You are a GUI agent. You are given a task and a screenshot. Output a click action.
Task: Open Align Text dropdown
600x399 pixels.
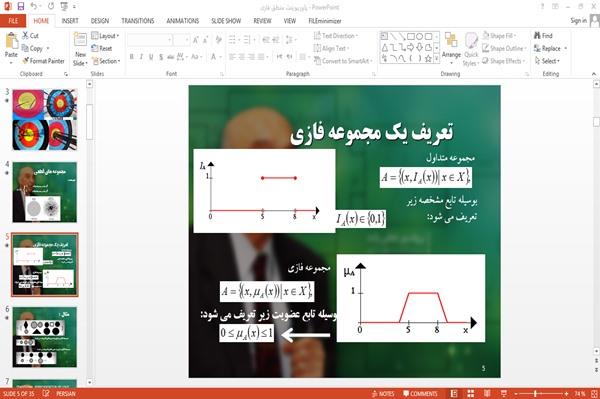[x=331, y=48]
